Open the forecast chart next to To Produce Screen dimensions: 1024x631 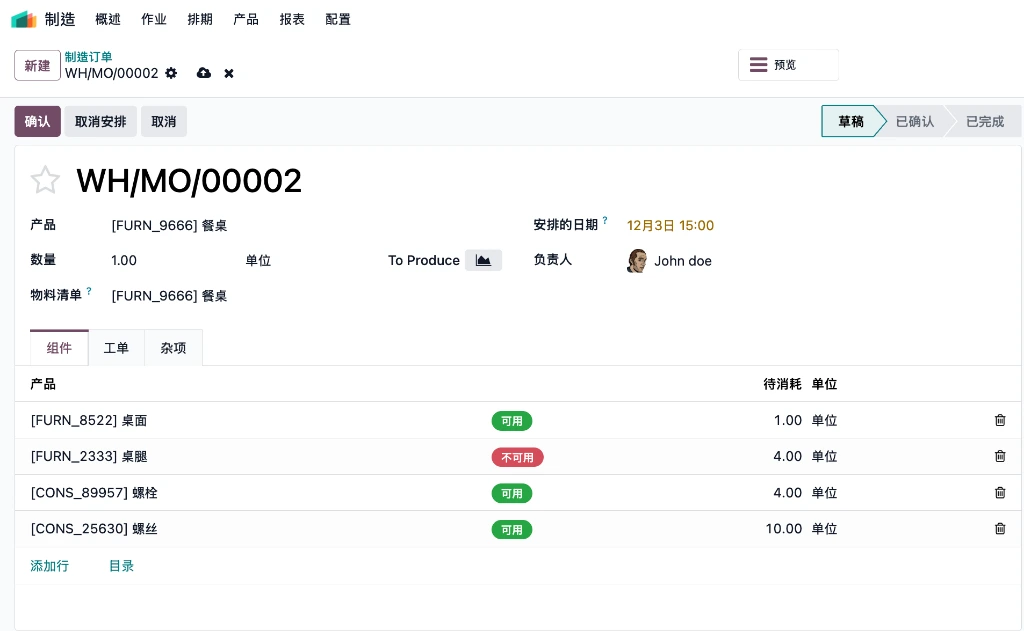coord(483,260)
